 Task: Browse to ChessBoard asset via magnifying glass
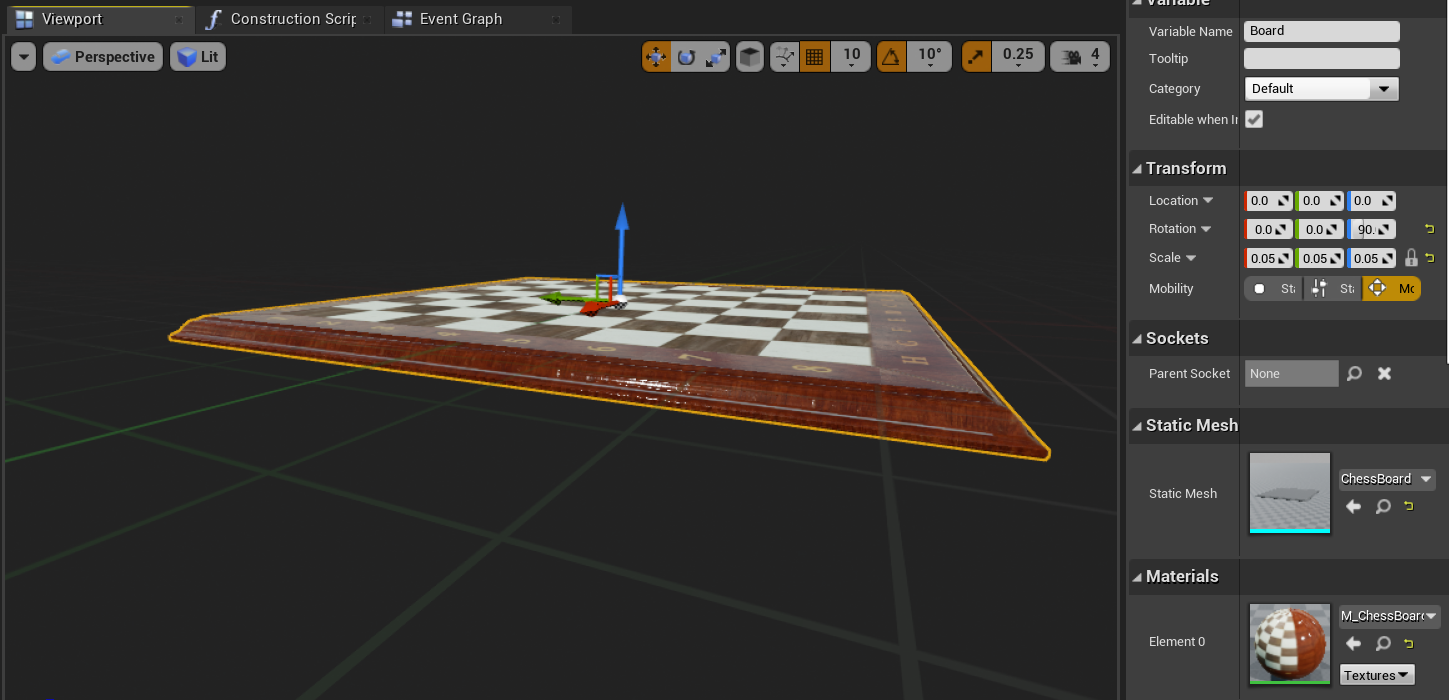[x=1383, y=506]
